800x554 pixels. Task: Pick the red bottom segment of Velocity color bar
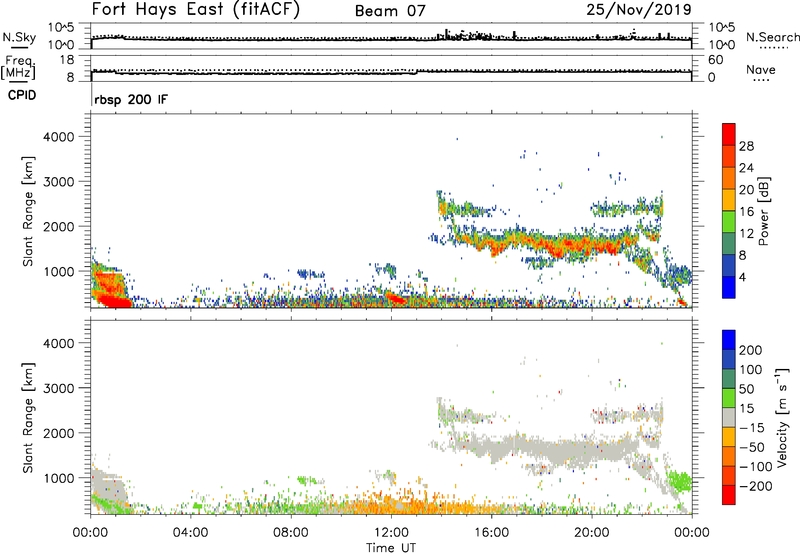tap(729, 495)
